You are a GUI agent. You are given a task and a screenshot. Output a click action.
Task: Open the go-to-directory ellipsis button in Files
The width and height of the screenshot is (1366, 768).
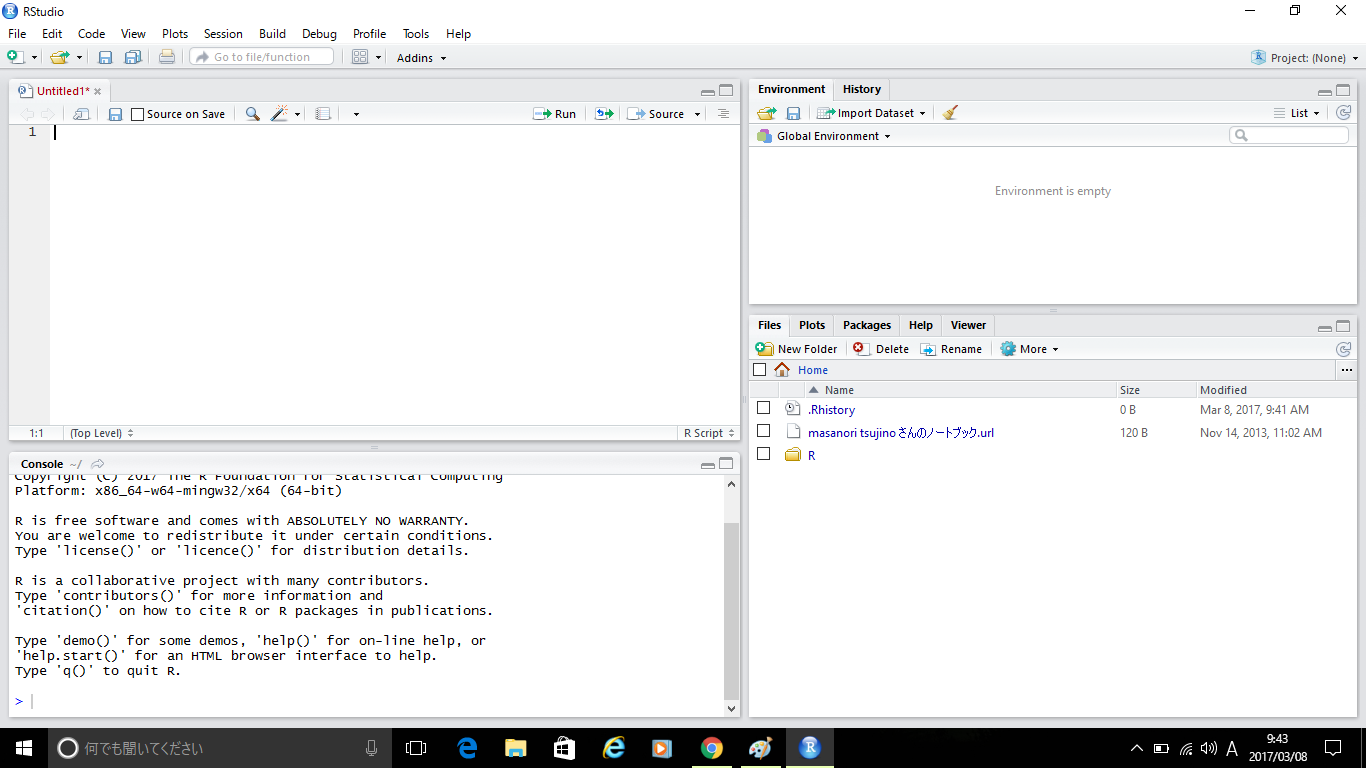pyautogui.click(x=1346, y=370)
